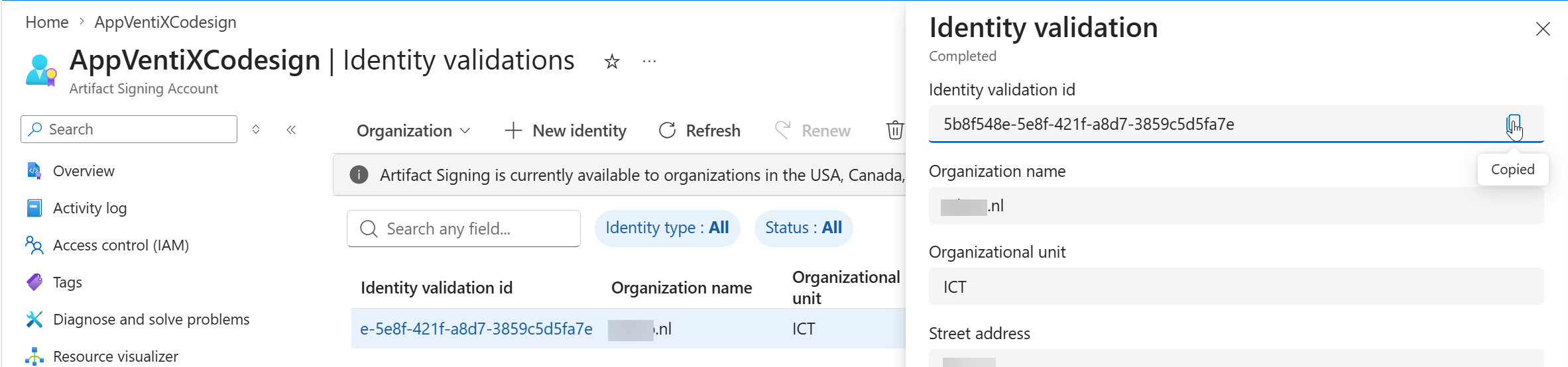Sort by Organization name column header
The image size is (1568, 367).
pyautogui.click(x=682, y=288)
